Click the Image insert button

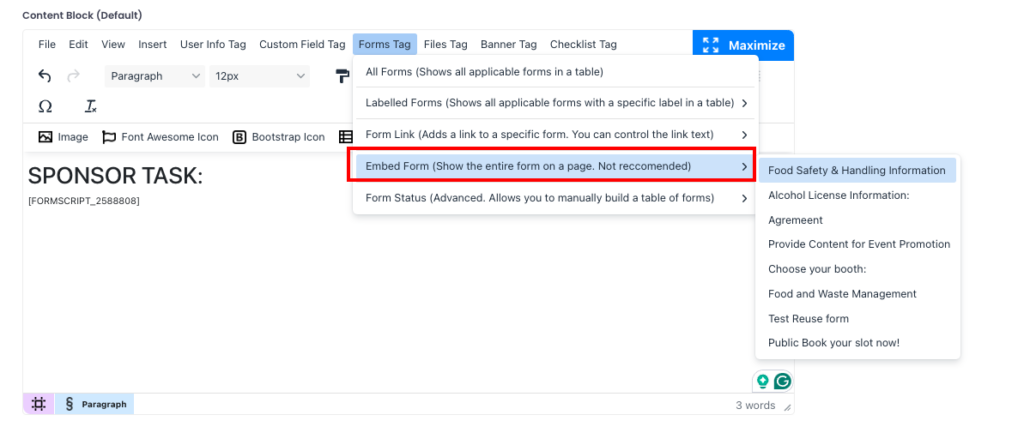click(x=63, y=137)
